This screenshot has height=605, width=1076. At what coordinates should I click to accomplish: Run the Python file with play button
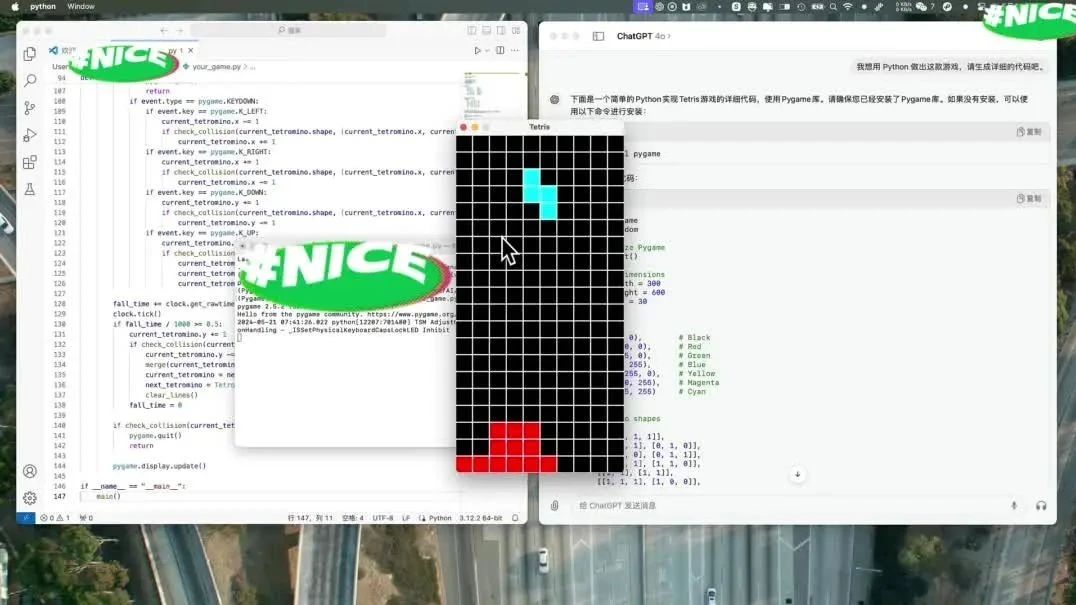pos(478,50)
